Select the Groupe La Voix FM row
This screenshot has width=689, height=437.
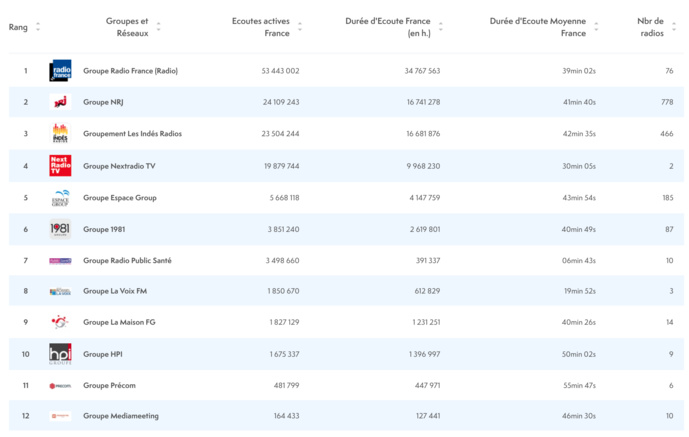click(117, 291)
